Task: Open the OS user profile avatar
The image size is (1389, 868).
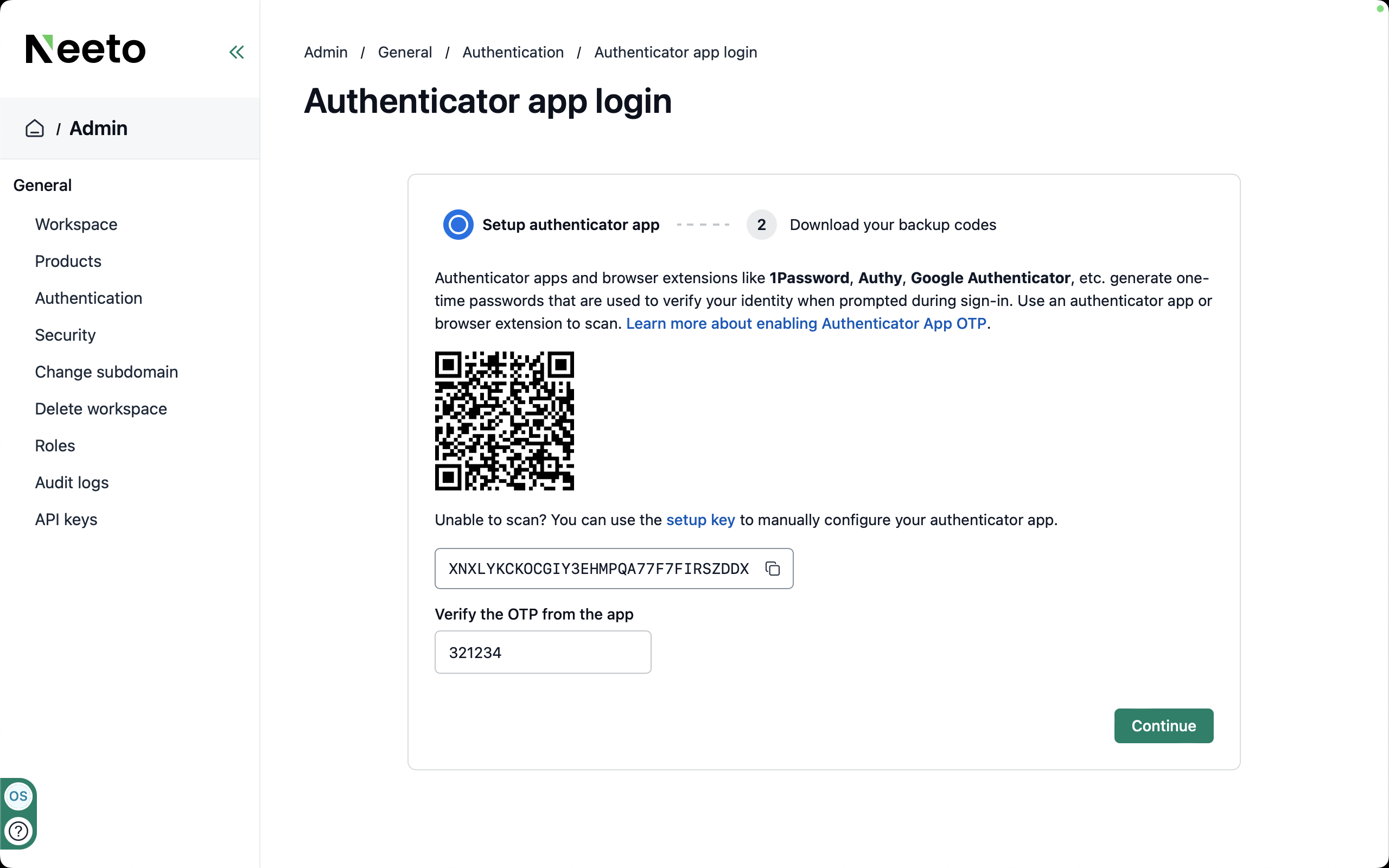Action: tap(18, 796)
